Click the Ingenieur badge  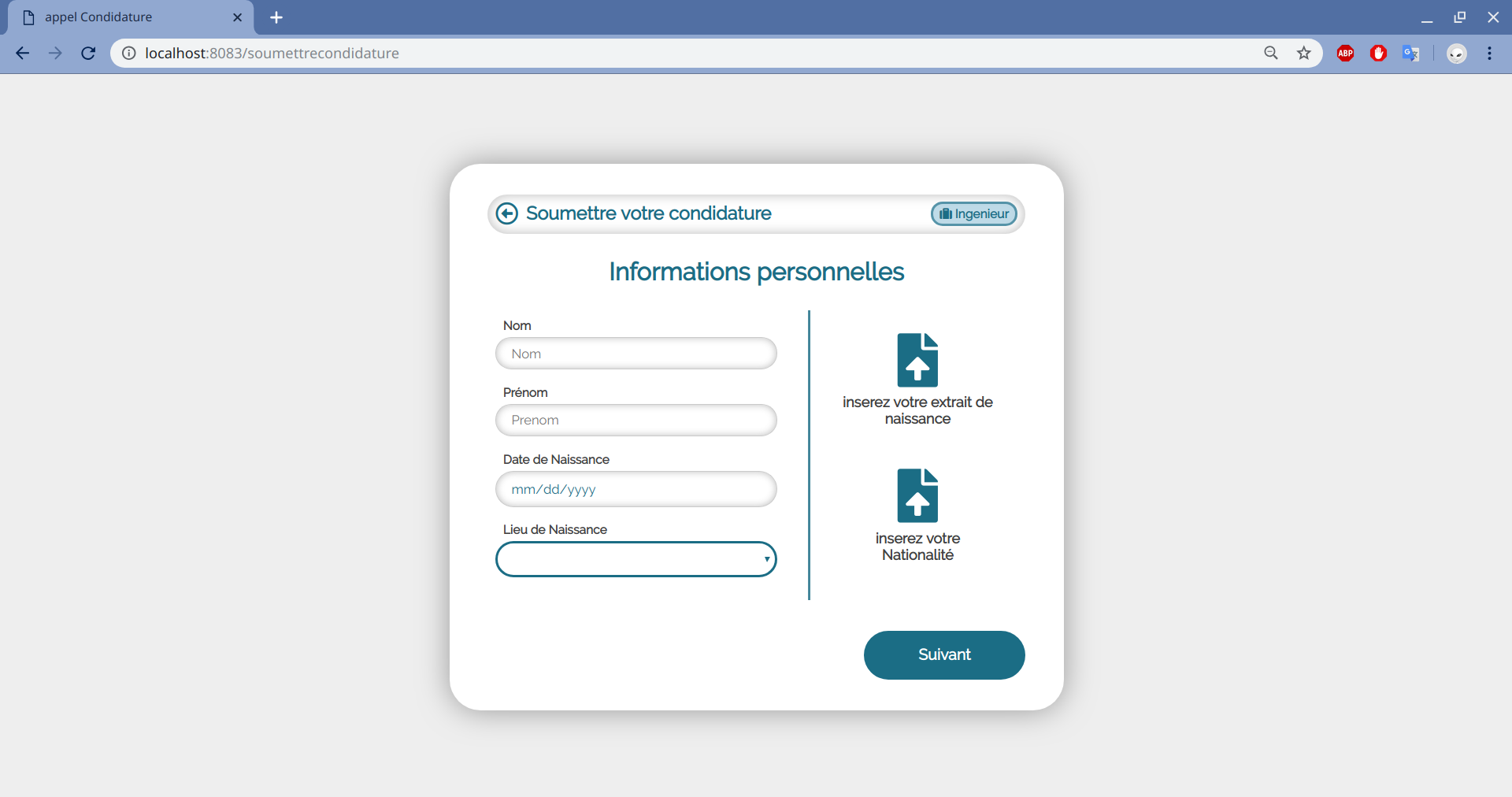click(974, 213)
